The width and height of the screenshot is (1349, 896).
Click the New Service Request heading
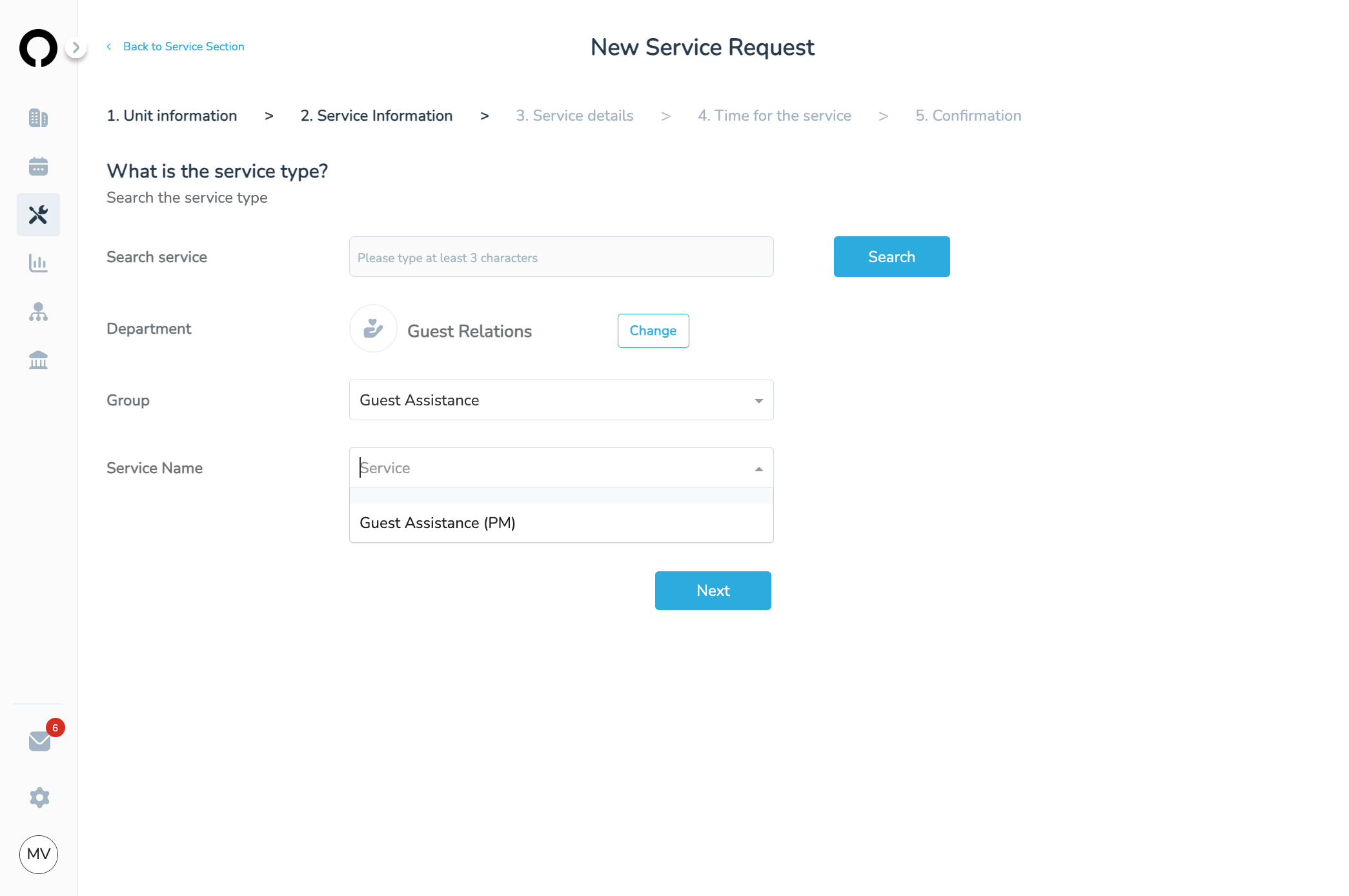[702, 47]
